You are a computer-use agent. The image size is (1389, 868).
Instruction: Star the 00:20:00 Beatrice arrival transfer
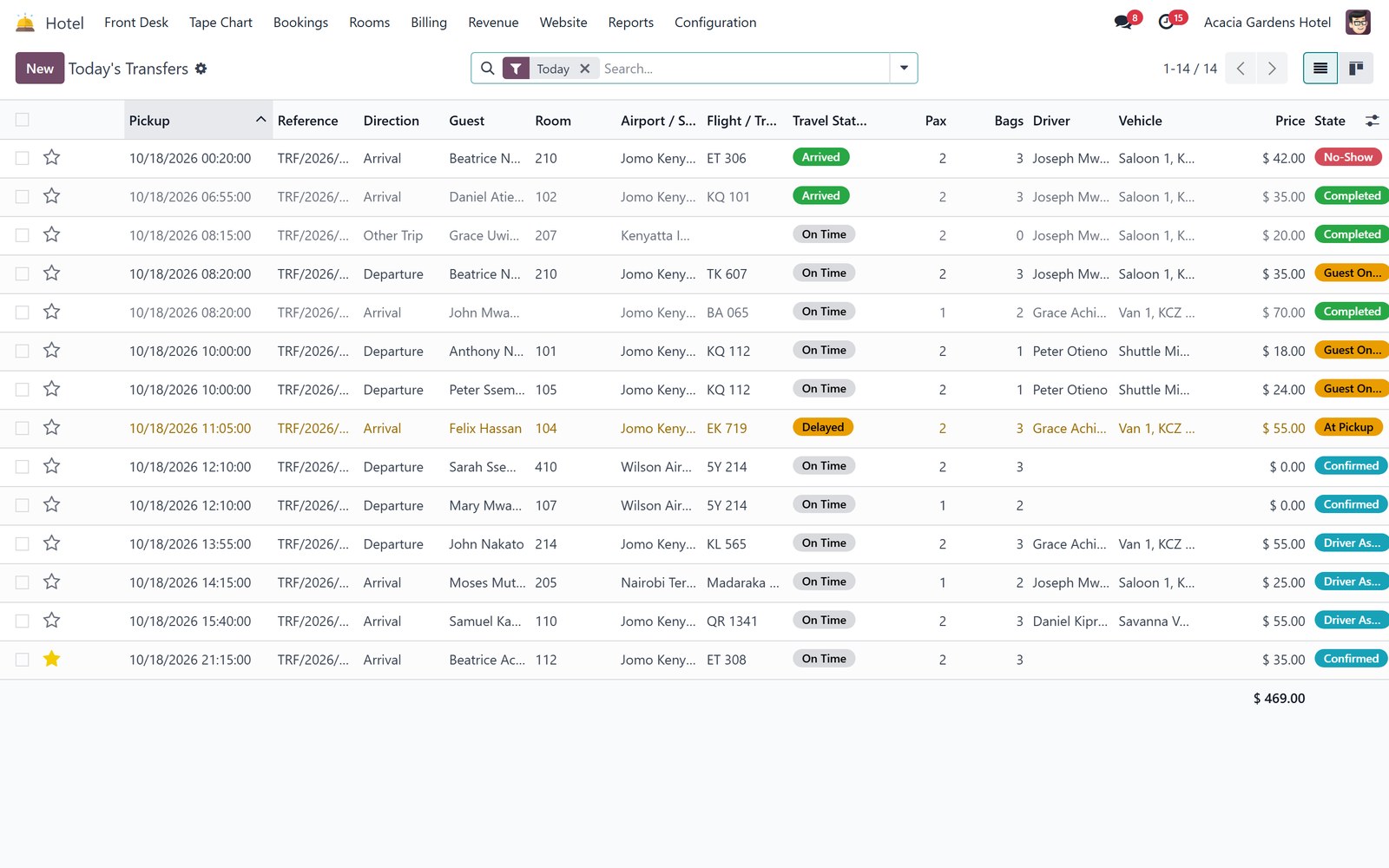(52, 158)
